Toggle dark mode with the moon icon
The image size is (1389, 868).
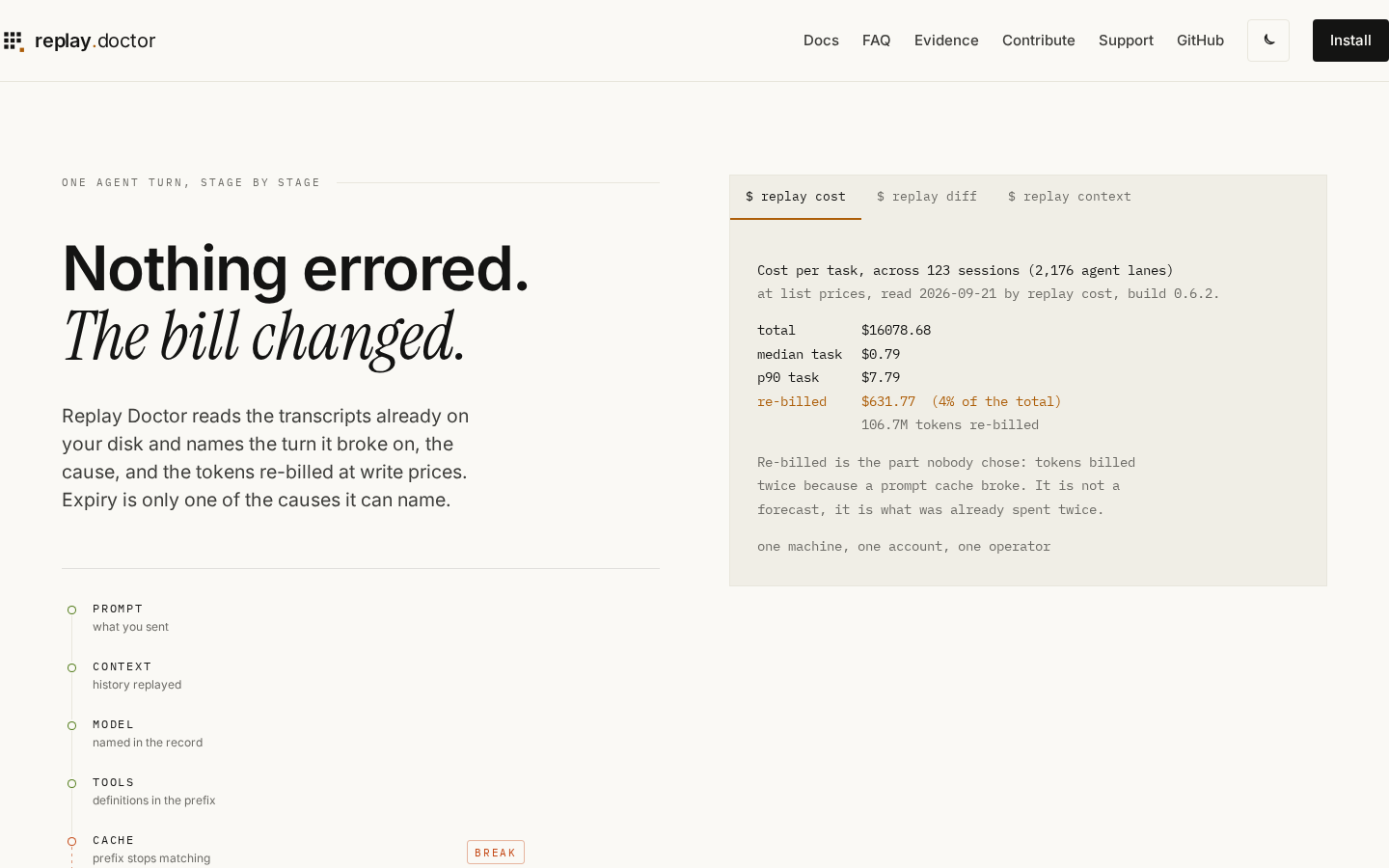click(x=1268, y=41)
